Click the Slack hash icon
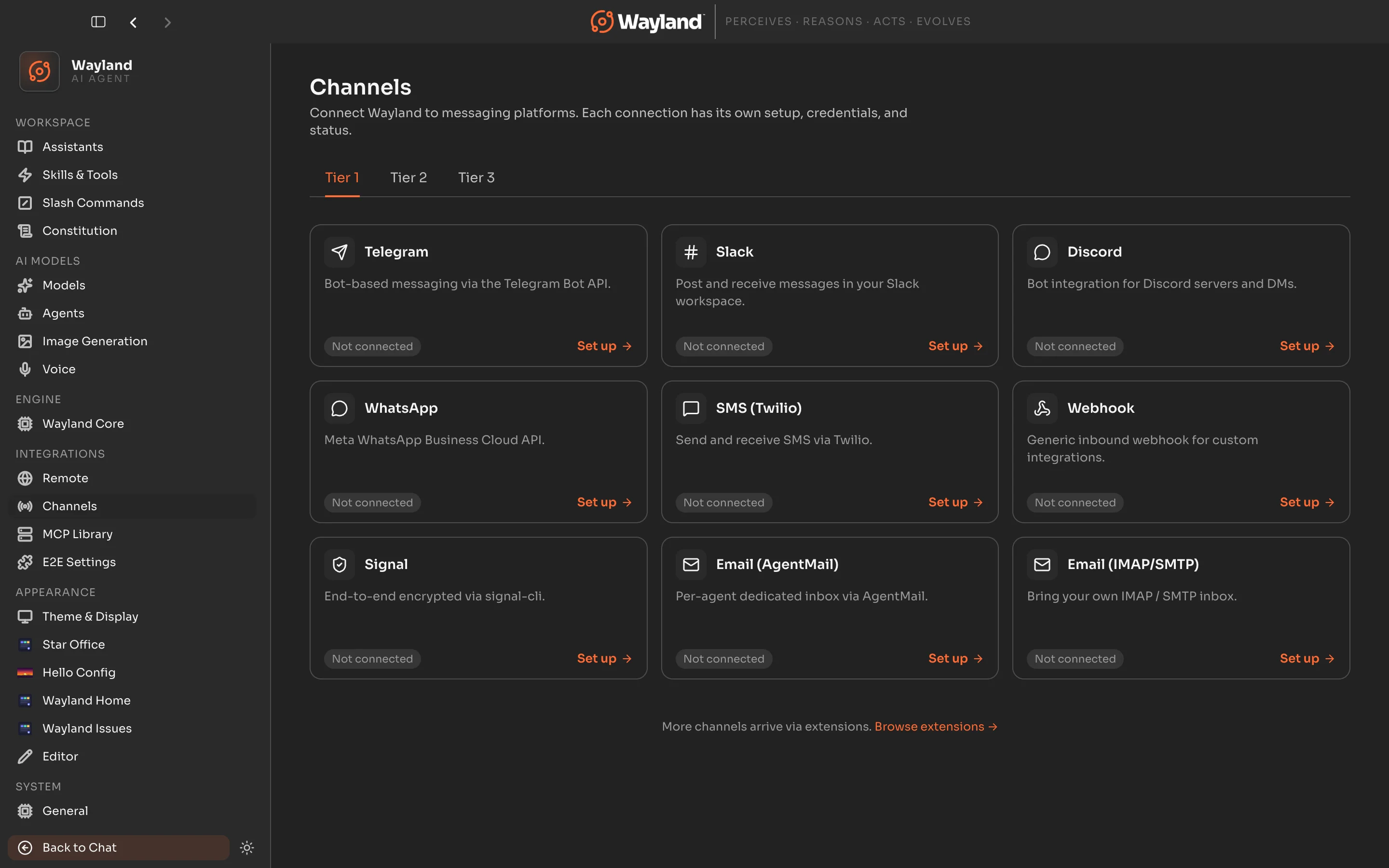Image resolution: width=1389 pixels, height=868 pixels. 691,252
